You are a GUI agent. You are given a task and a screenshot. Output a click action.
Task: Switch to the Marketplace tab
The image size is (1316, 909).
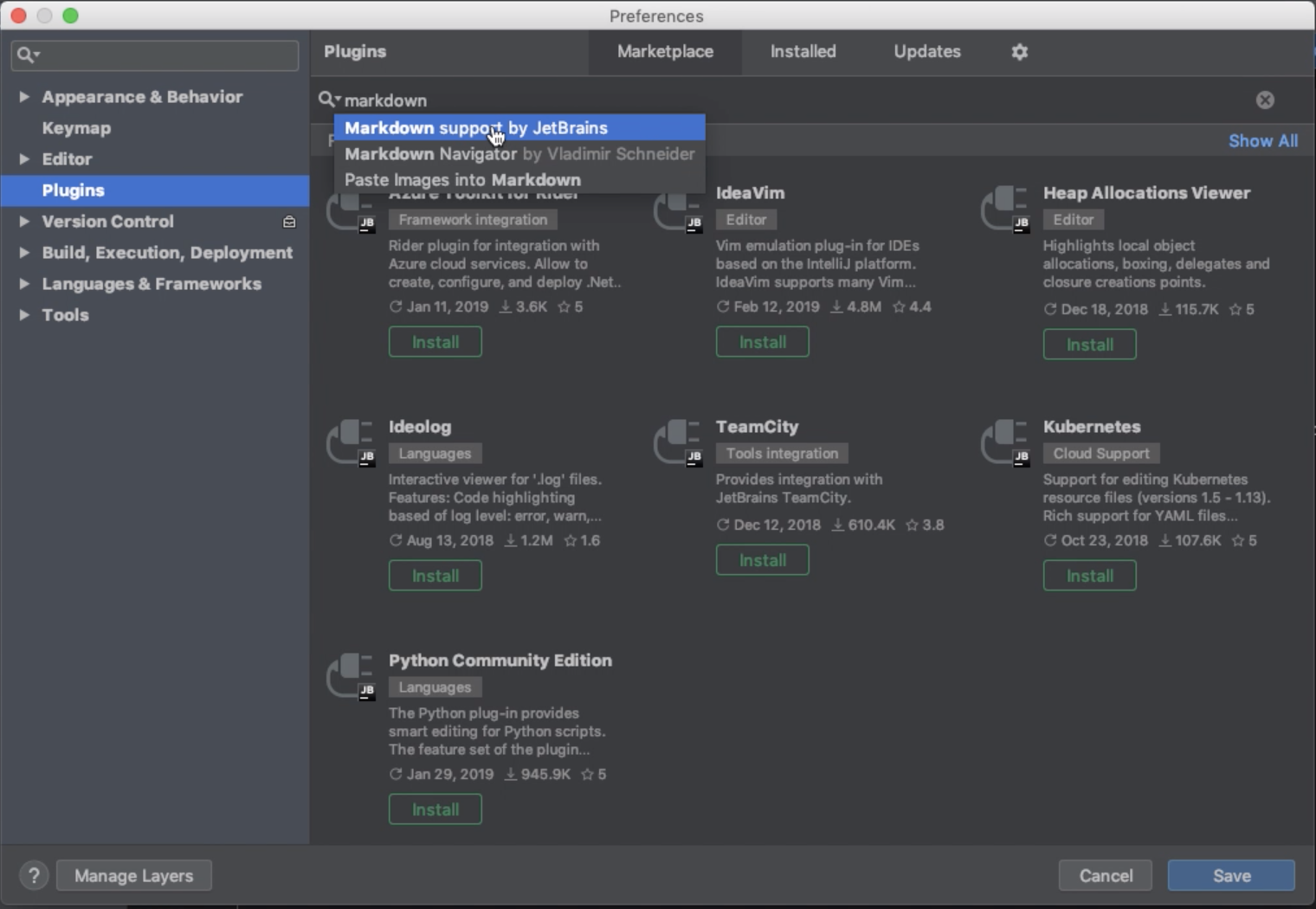[x=665, y=52]
